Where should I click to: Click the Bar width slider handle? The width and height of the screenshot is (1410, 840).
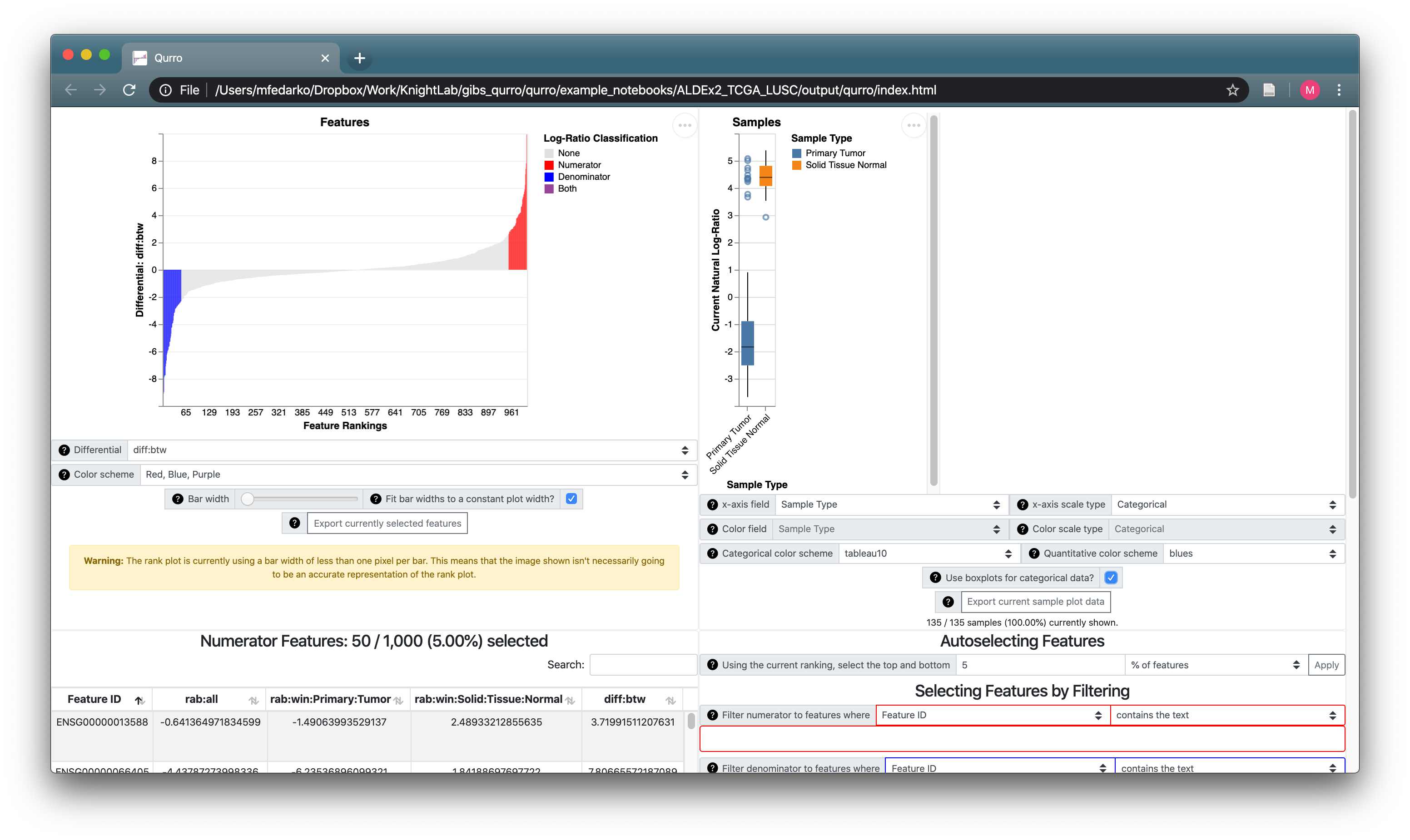(x=248, y=499)
